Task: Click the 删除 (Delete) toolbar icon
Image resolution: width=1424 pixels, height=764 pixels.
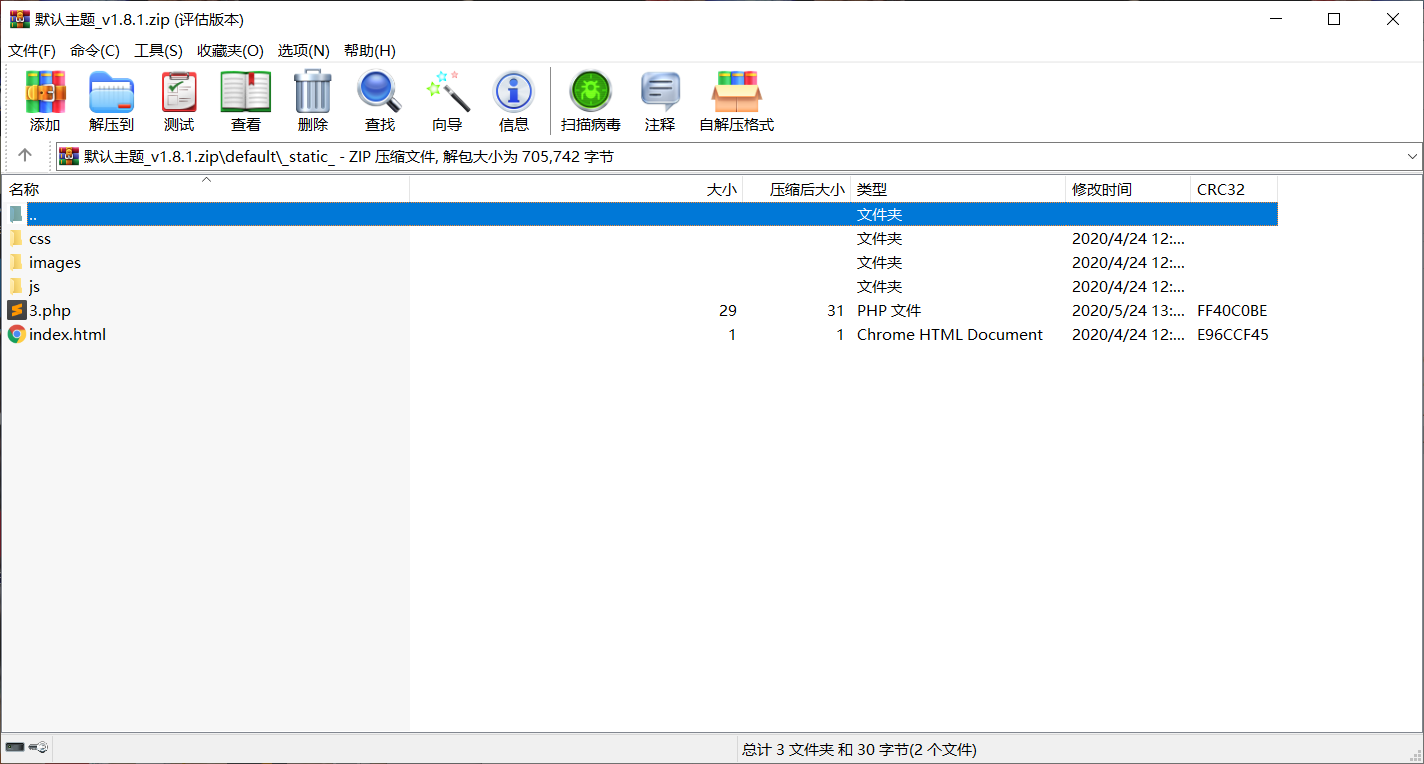Action: pos(312,100)
